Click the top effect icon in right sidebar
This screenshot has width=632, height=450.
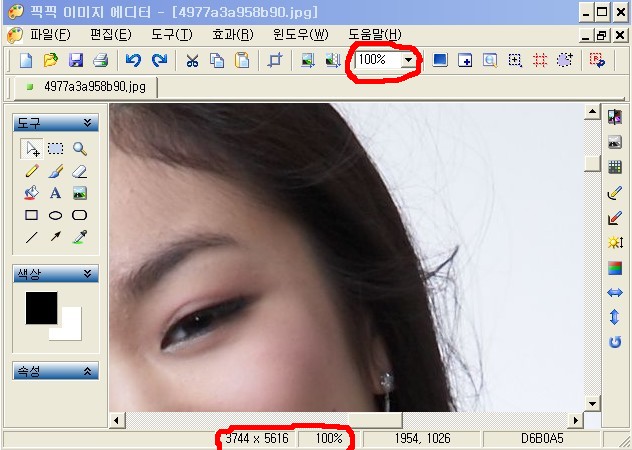pyautogui.click(x=615, y=117)
